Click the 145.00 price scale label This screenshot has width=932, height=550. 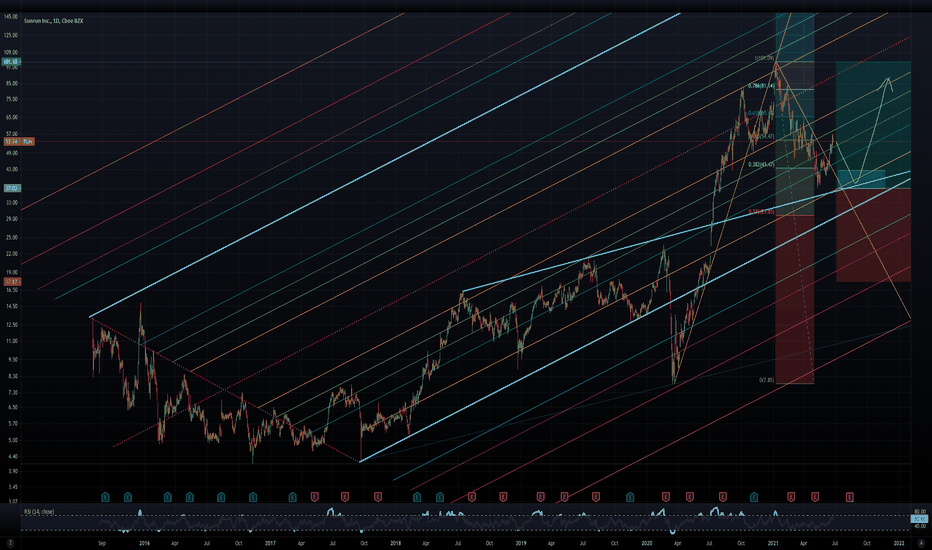(x=11, y=17)
